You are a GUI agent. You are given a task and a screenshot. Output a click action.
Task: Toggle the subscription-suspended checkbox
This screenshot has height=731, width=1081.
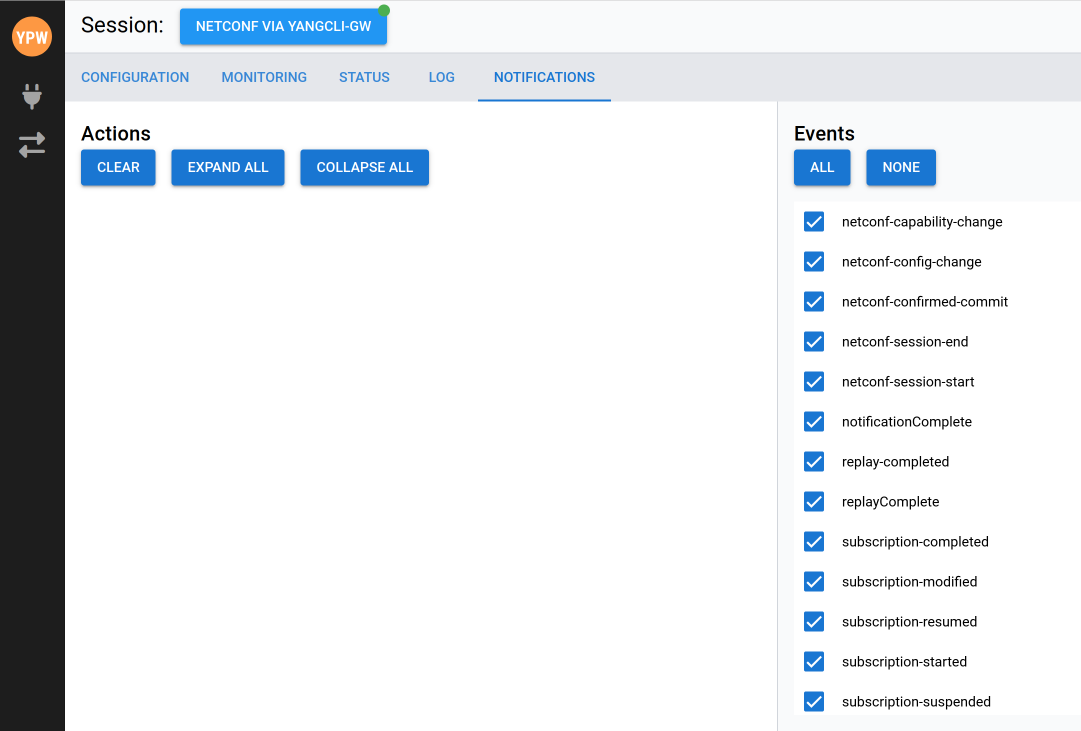[x=814, y=702]
